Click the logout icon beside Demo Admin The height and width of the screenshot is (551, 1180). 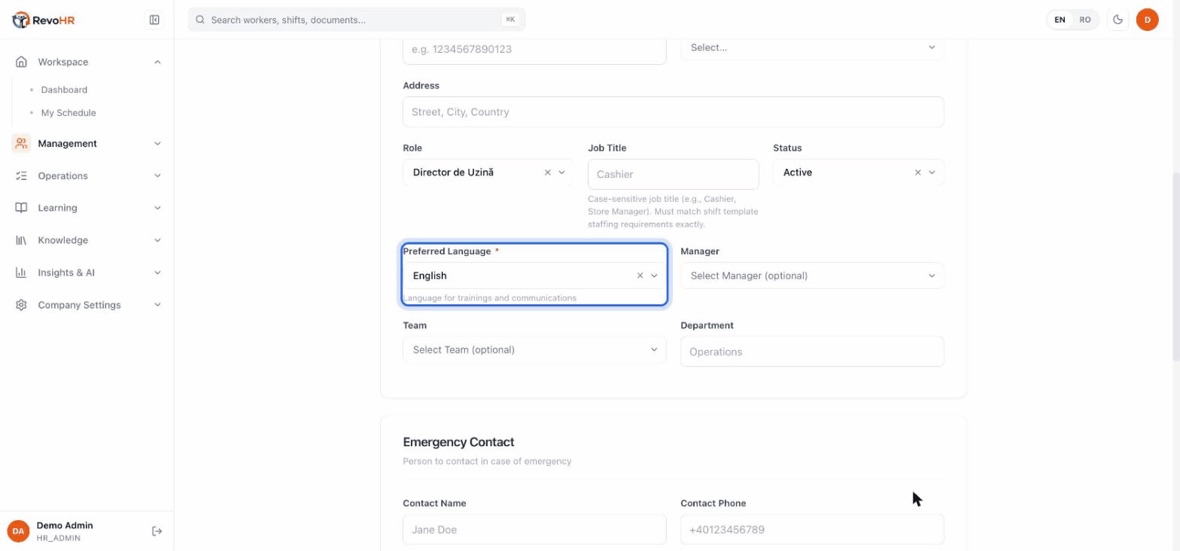157,531
